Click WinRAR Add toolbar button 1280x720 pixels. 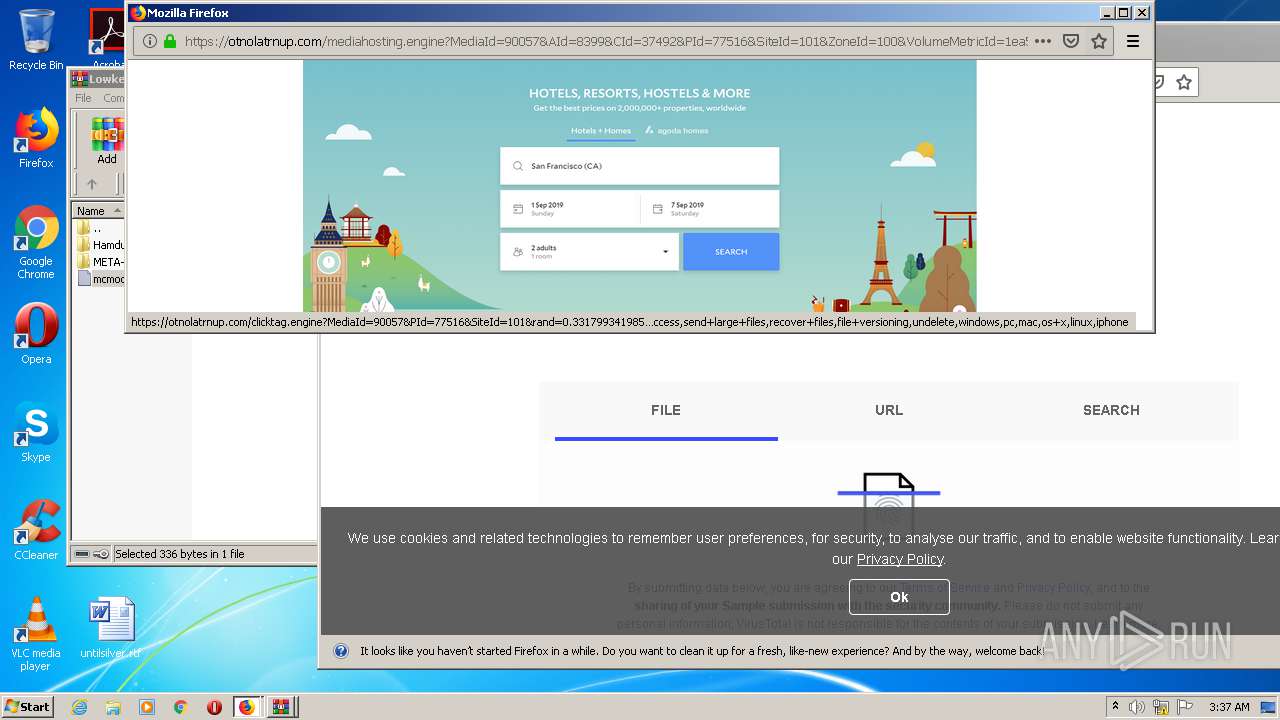coord(107,141)
